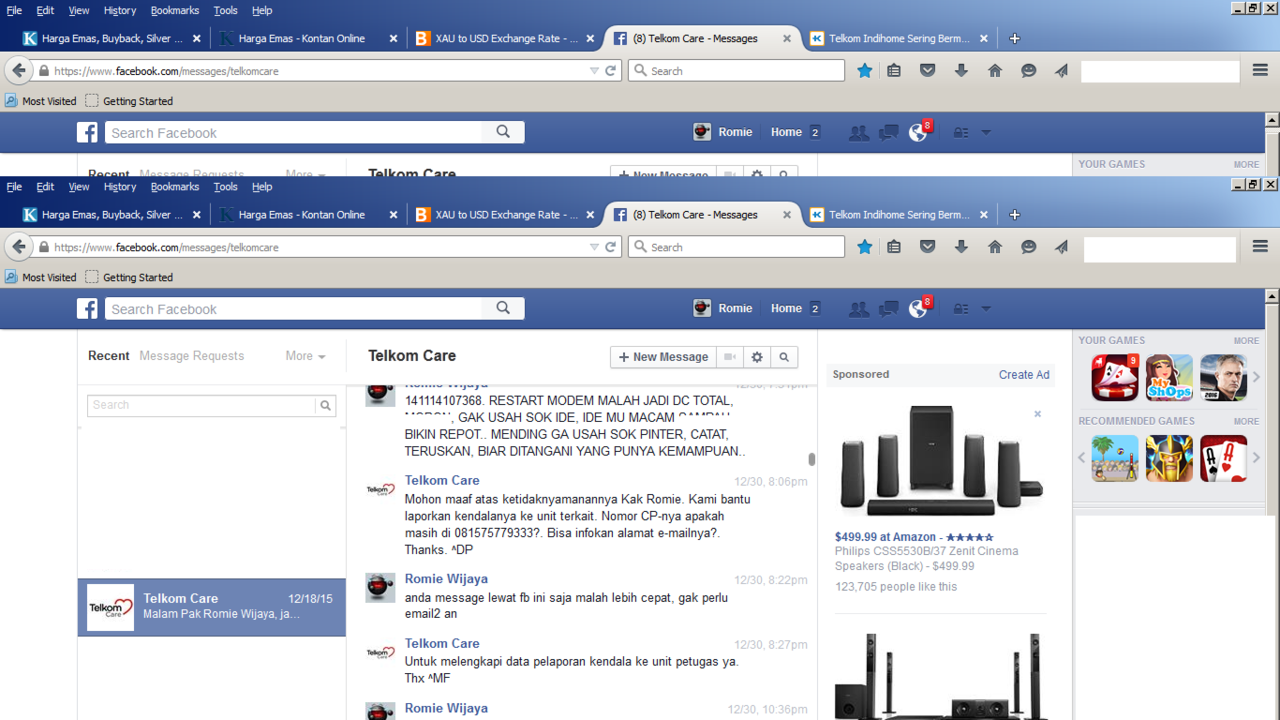
Task: Click Create Ad link
Action: (1024, 375)
